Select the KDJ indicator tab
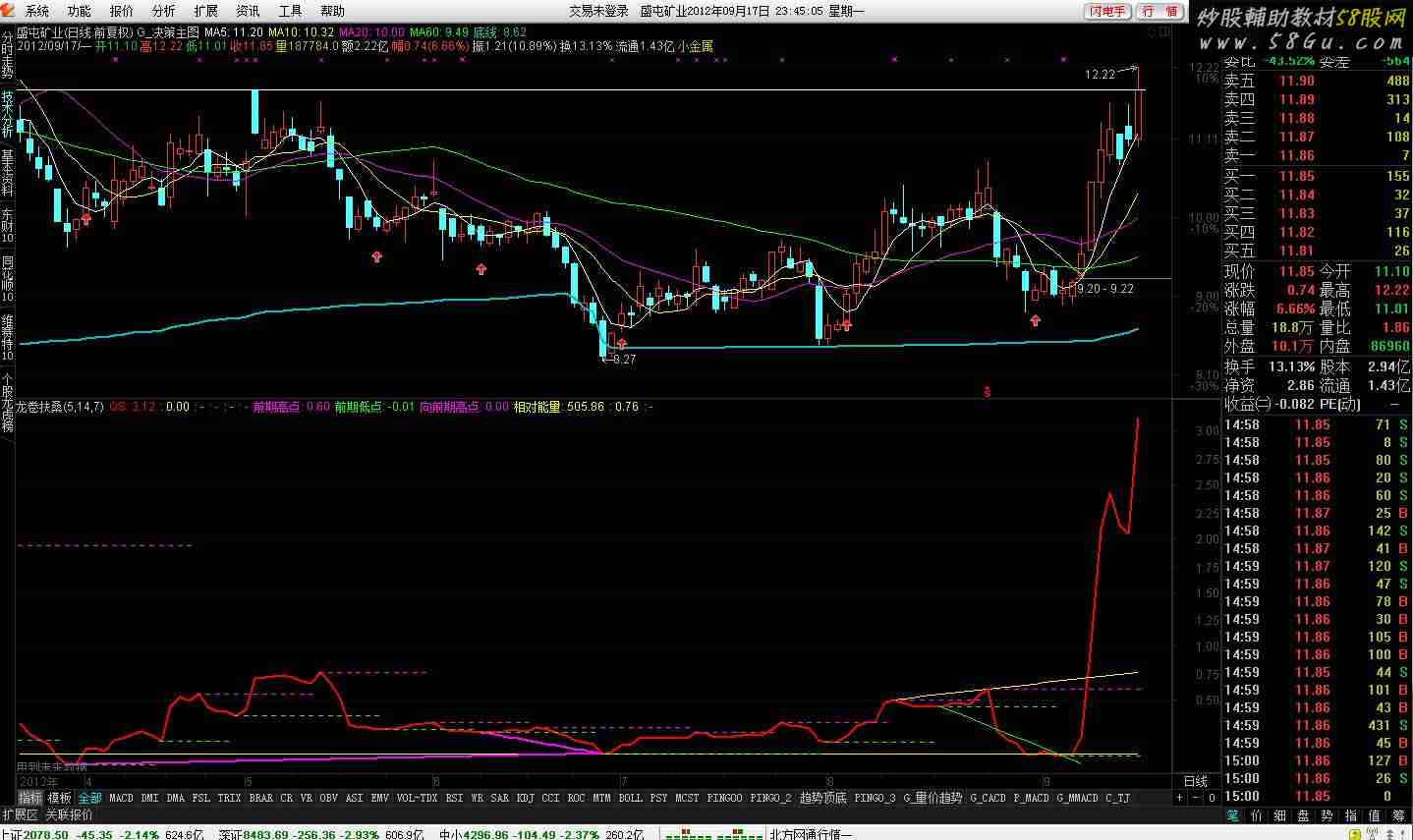Screen dimensions: 1413x840 click(x=526, y=798)
